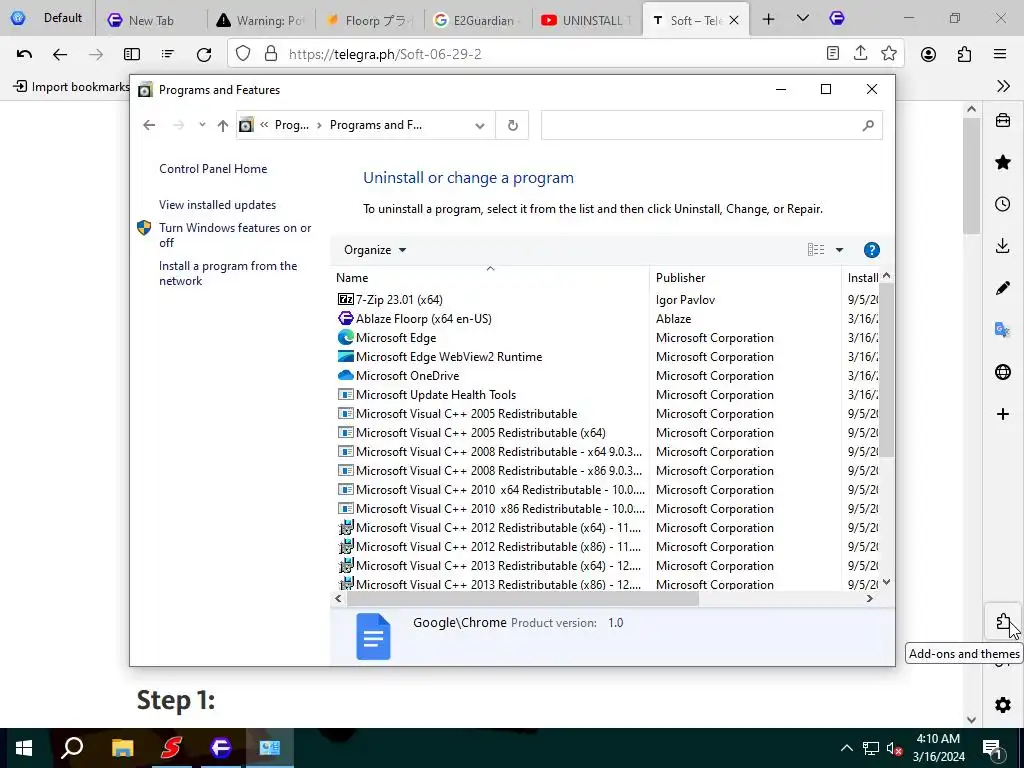Open the tracking protection shield icon
The width and height of the screenshot is (1024, 768).
(x=243, y=54)
